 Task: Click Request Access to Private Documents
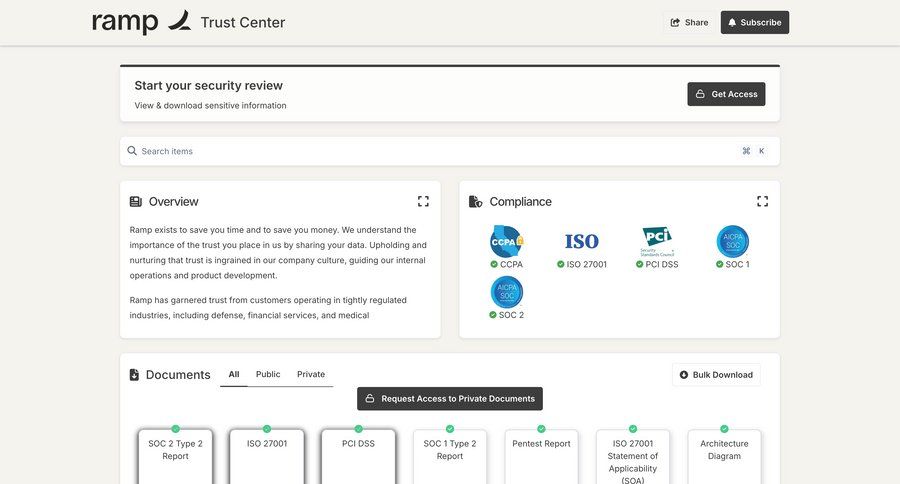pyautogui.click(x=450, y=398)
